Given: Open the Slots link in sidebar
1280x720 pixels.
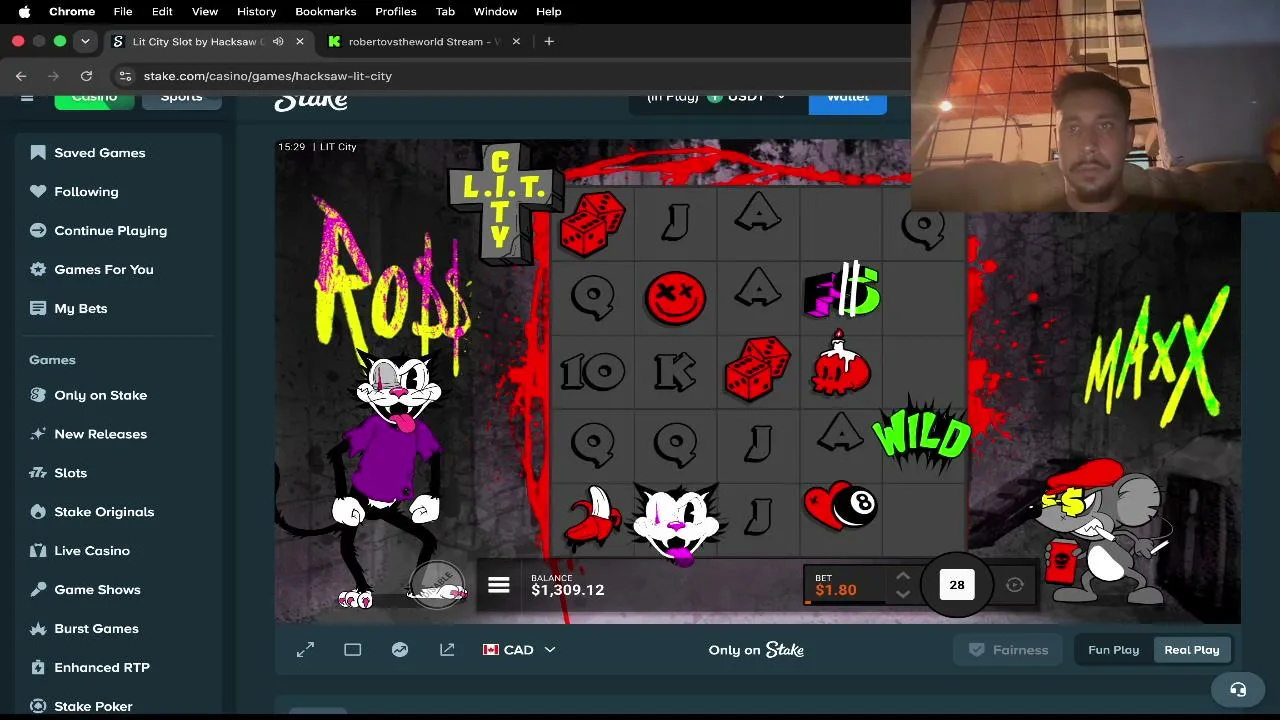Looking at the screenshot, I should click(x=71, y=473).
